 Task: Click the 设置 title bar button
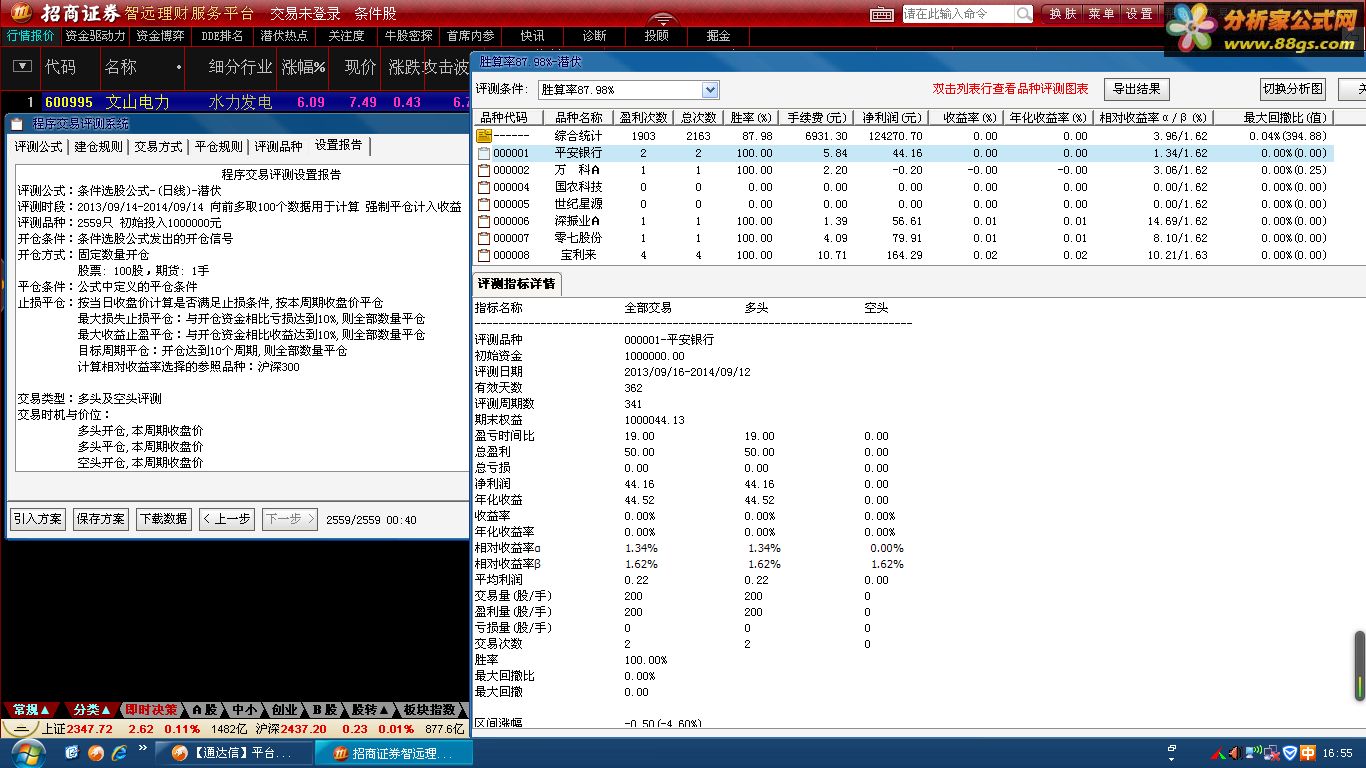coord(1139,14)
